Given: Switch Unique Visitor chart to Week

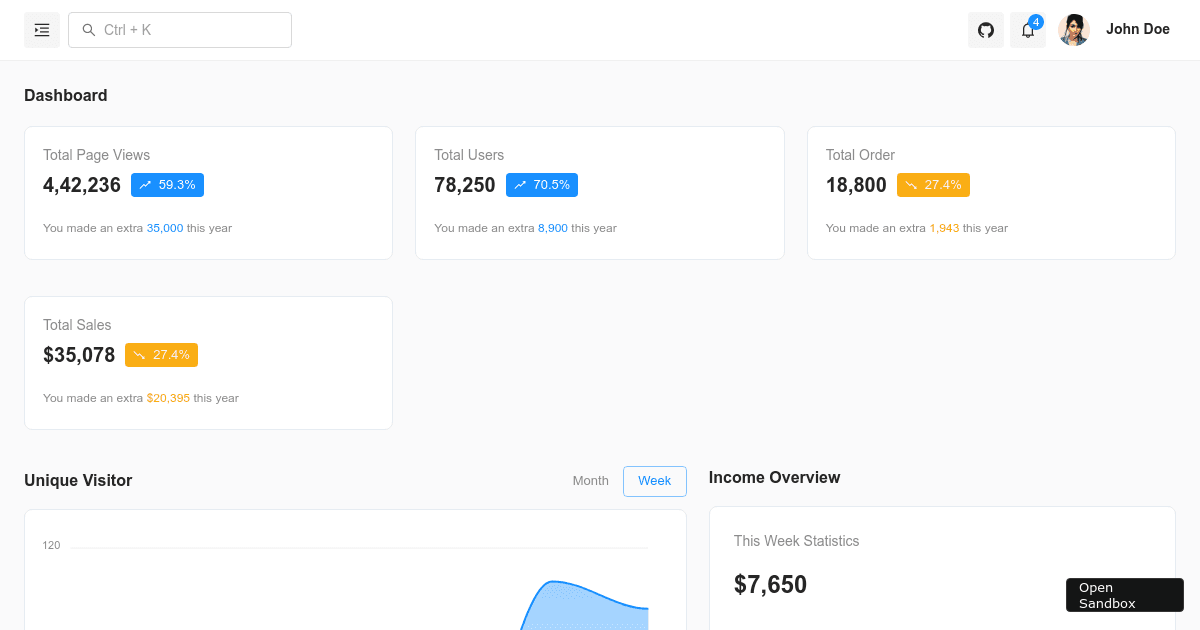Looking at the screenshot, I should [x=655, y=481].
